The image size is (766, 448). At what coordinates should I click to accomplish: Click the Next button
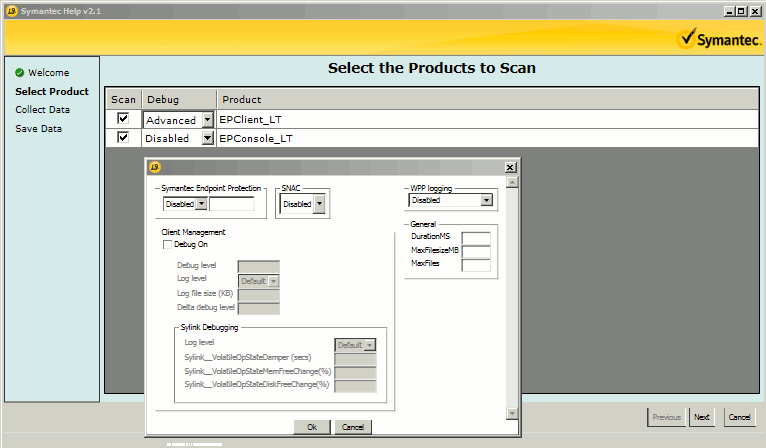702,417
